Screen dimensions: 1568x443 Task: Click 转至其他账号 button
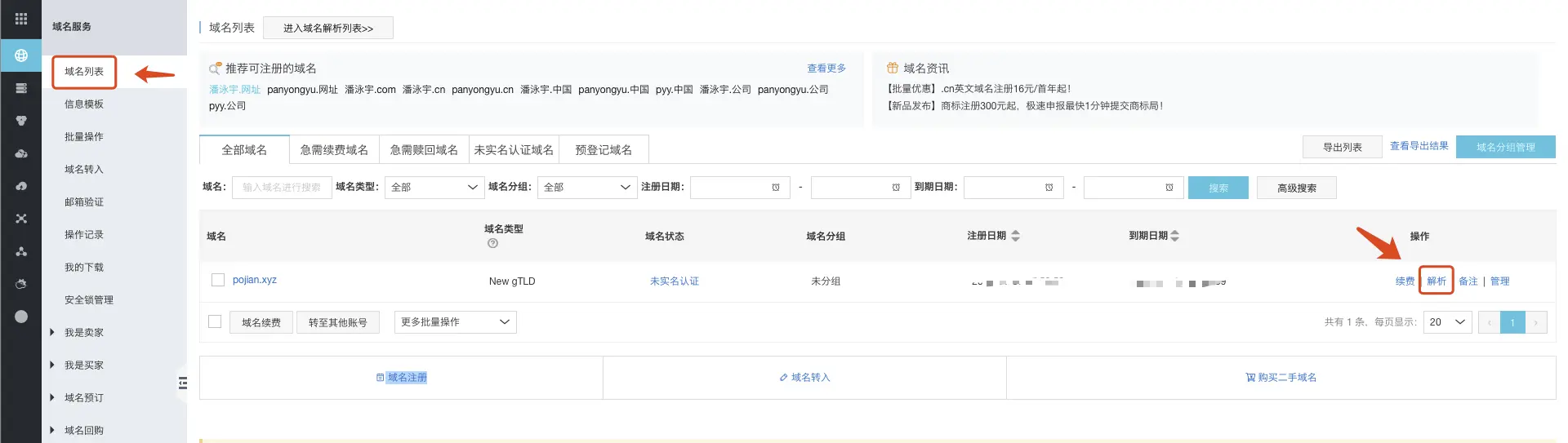pos(338,322)
